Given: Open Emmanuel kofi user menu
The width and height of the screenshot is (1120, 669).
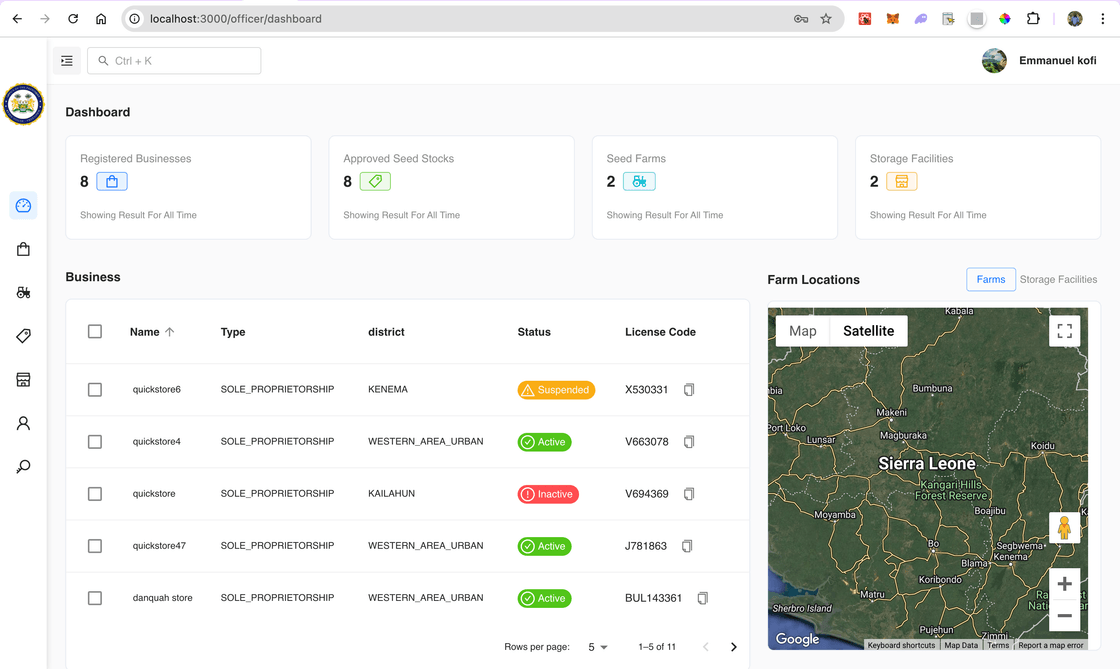Looking at the screenshot, I should 1039,61.
